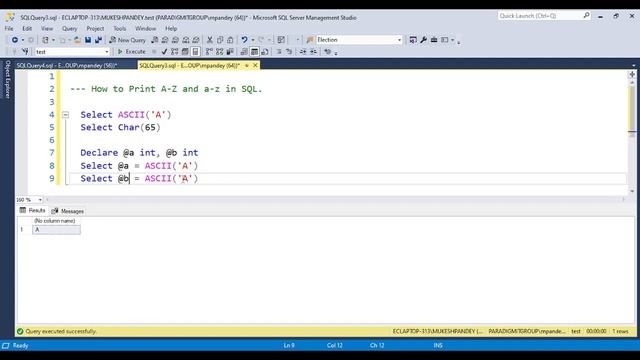Collapse the code region at line 4

click(65, 115)
